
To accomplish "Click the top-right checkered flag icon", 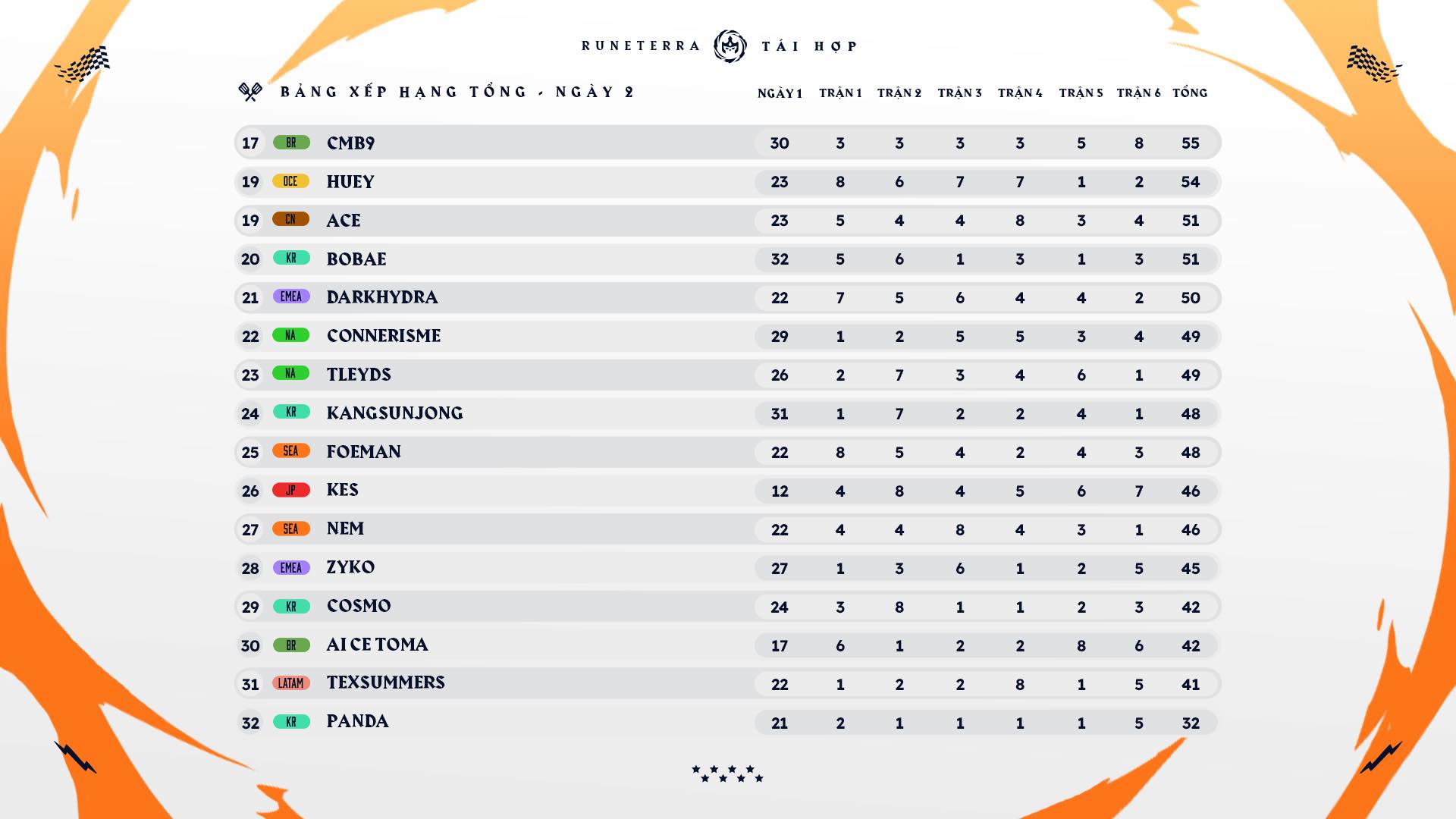I will click(1374, 64).
